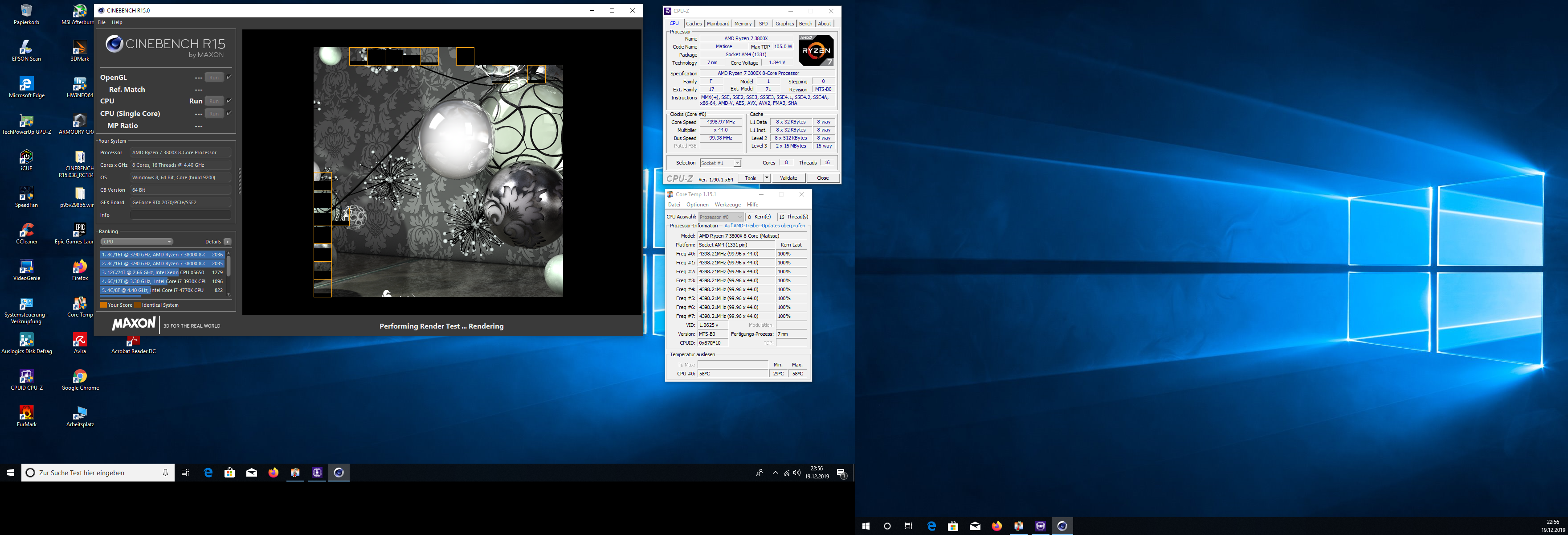Click the Validate button in CPU-Z
Screen dimensions: 1568x535
point(788,178)
